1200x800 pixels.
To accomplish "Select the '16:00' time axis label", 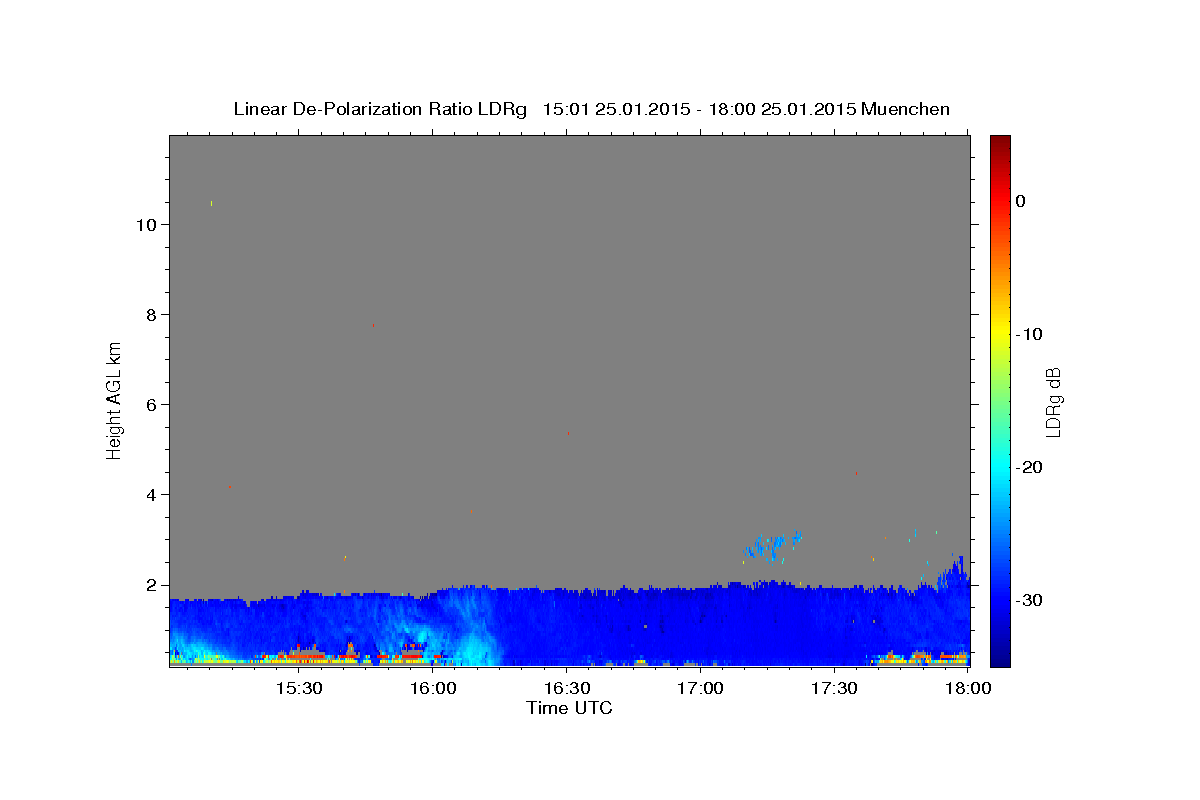I will [433, 688].
